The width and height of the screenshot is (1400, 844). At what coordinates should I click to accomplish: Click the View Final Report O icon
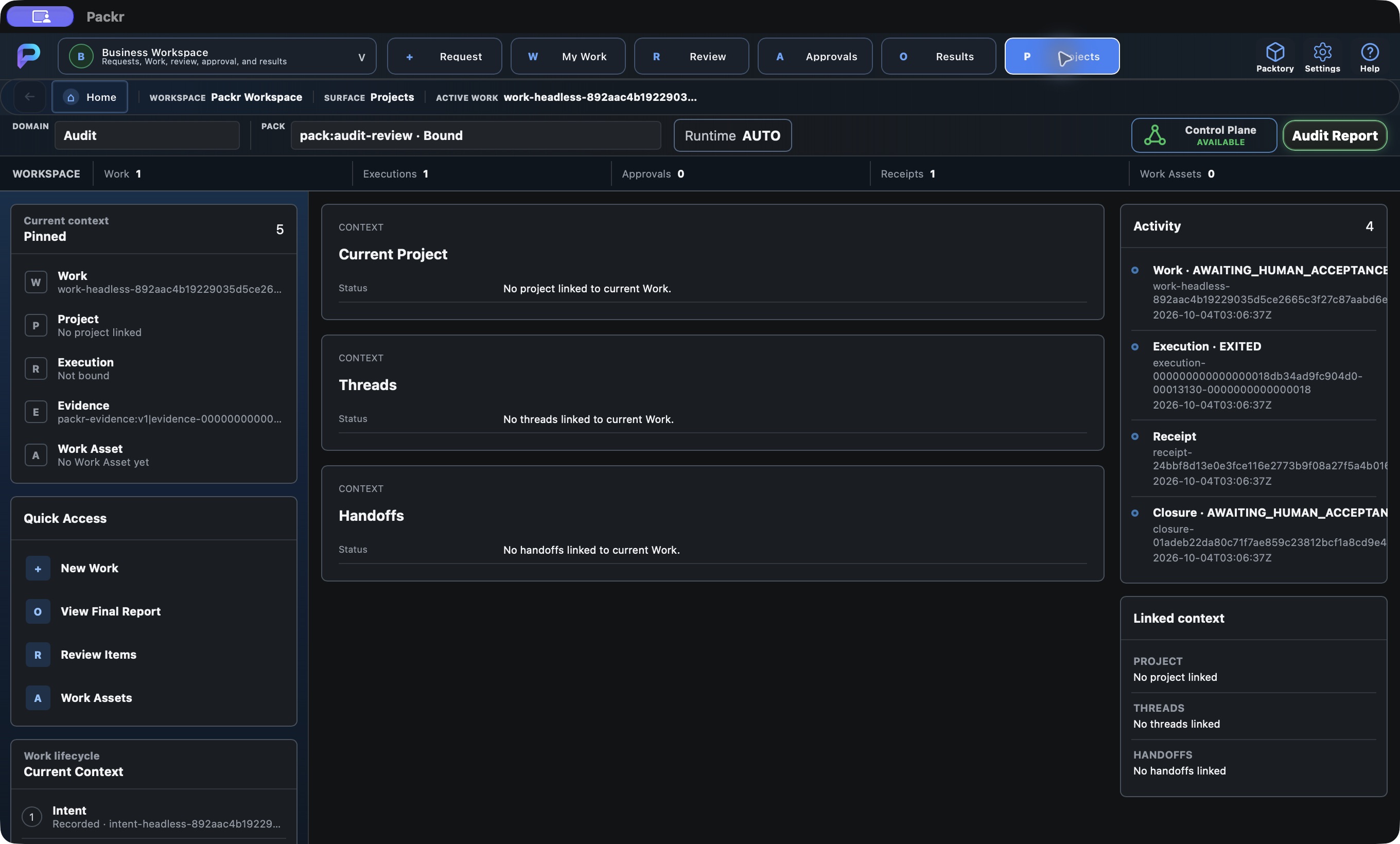pos(38,612)
